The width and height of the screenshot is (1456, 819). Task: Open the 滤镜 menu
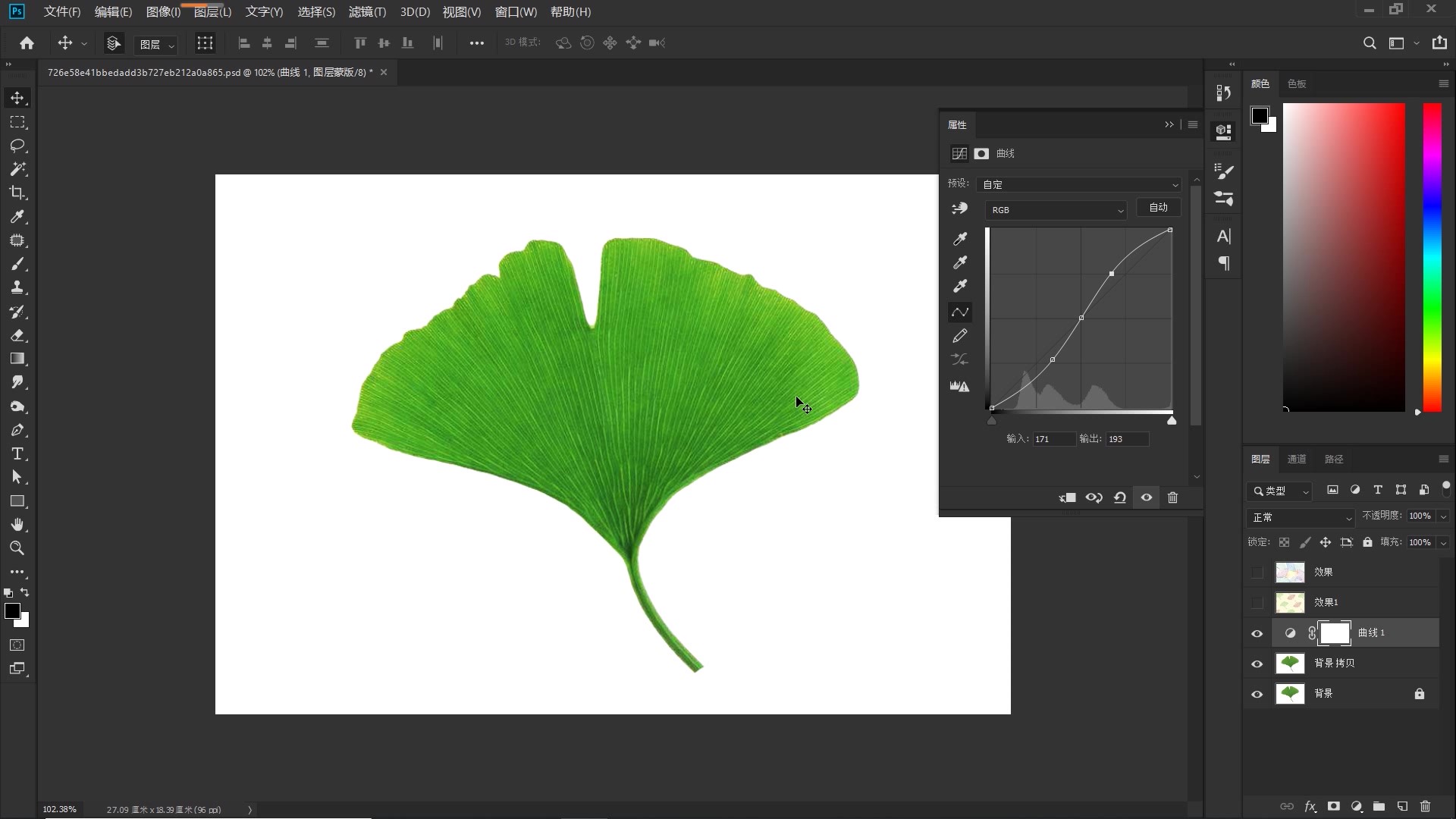tap(367, 12)
